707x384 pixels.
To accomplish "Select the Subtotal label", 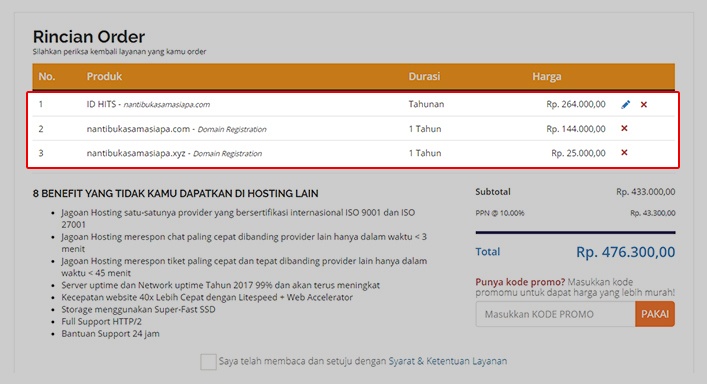I will [x=493, y=192].
